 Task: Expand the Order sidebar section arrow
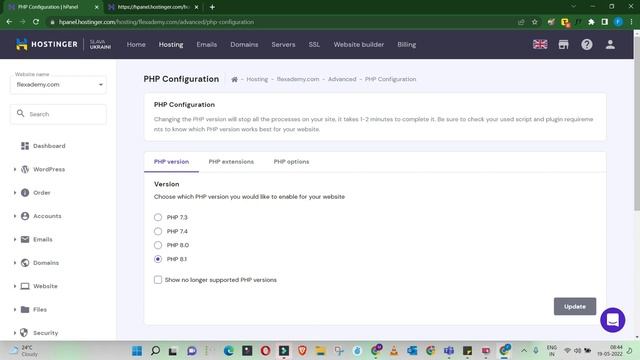coord(15,192)
